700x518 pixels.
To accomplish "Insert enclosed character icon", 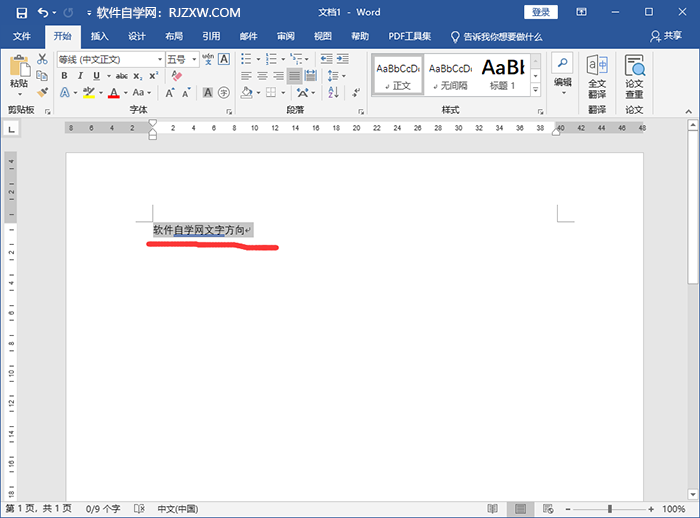I will (224, 92).
